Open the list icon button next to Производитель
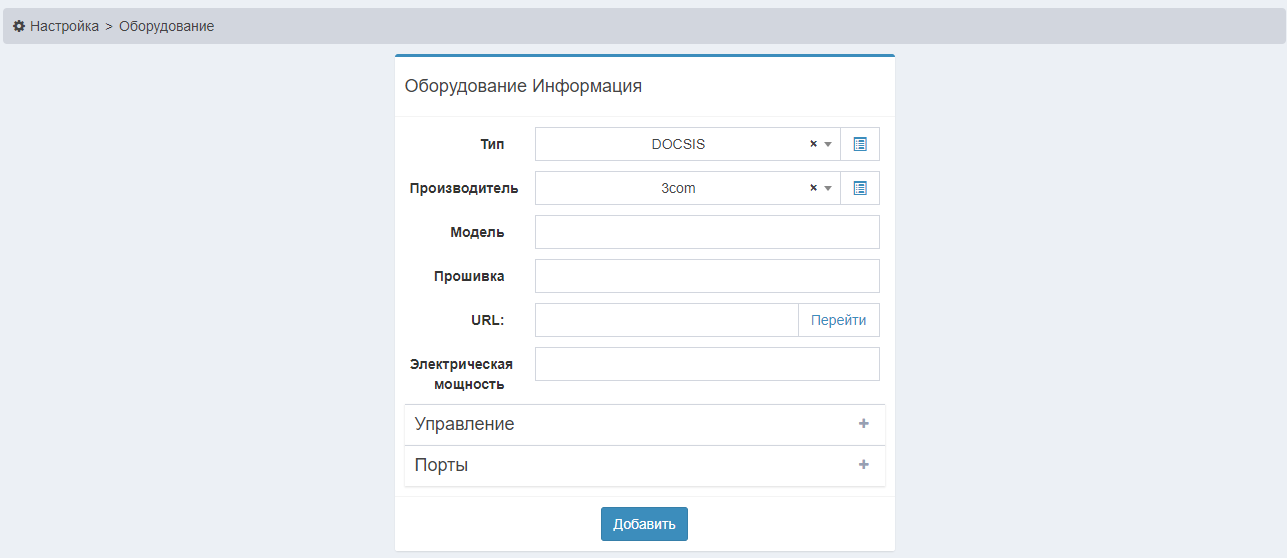The image size is (1287, 558). point(860,188)
